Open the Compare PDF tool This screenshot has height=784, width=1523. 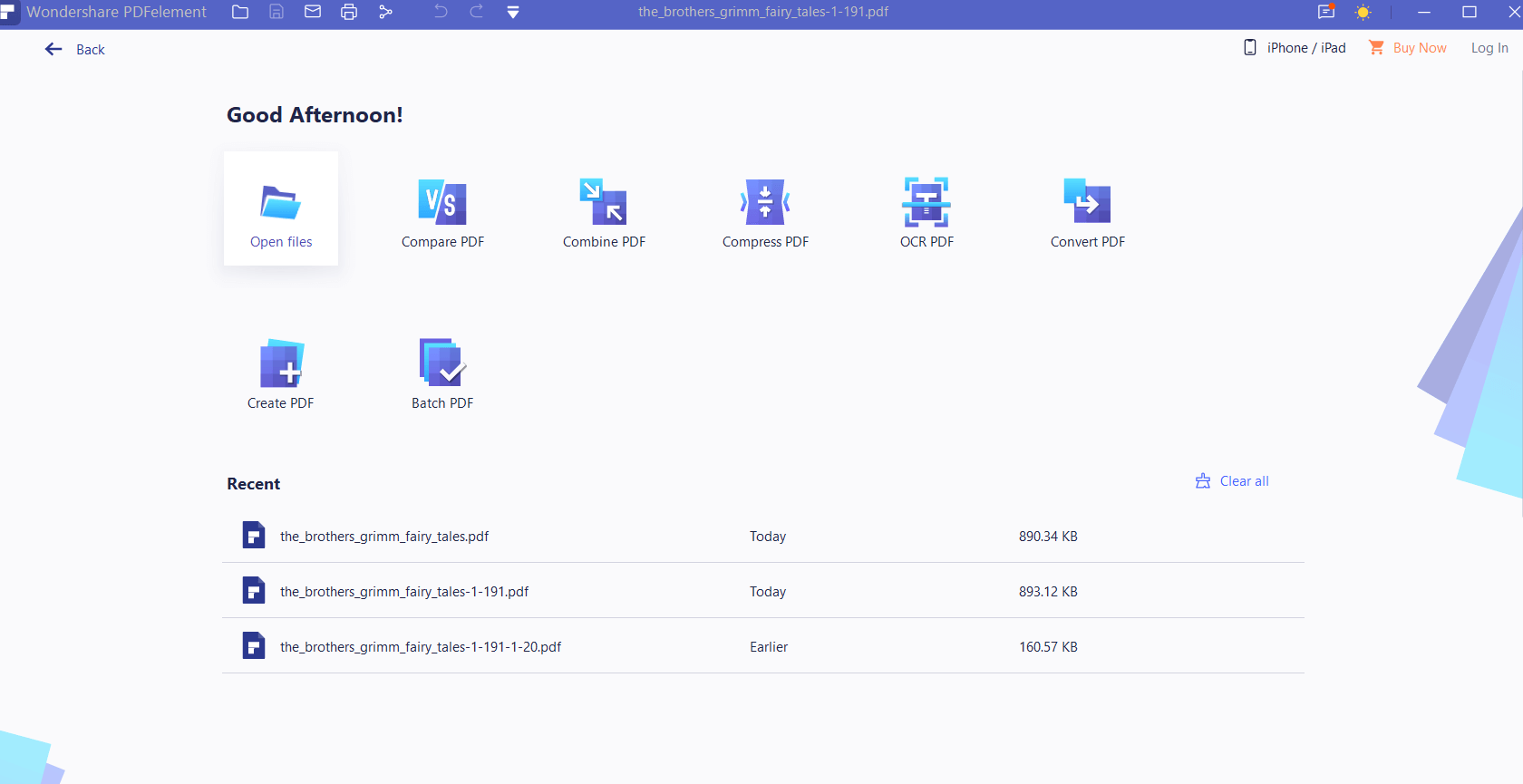coord(442,212)
